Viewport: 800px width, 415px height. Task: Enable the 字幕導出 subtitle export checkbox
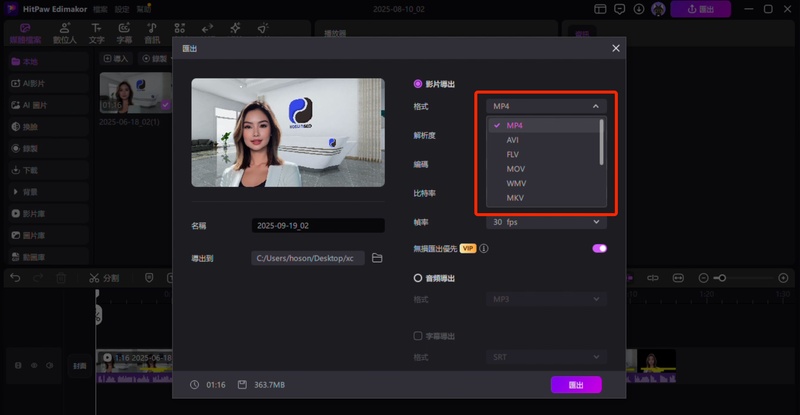click(x=418, y=336)
